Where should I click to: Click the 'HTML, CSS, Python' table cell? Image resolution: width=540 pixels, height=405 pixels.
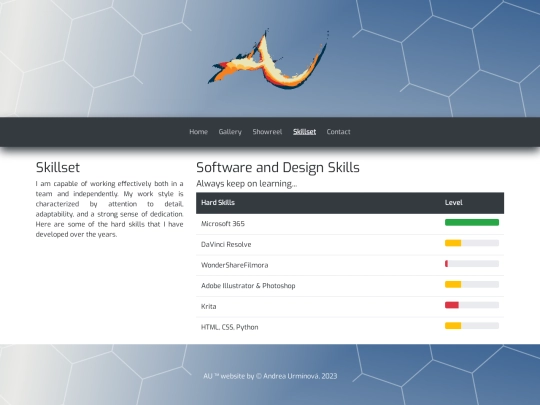pyautogui.click(x=318, y=327)
